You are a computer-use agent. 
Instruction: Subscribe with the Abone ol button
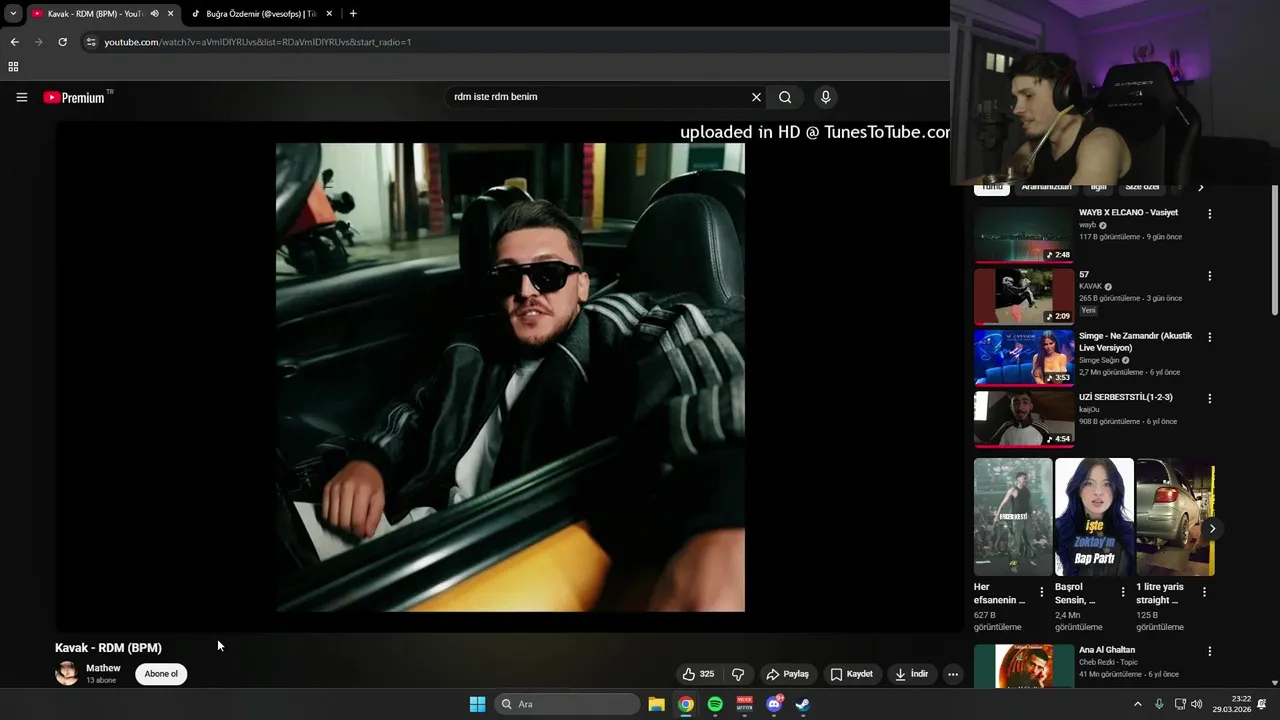(x=161, y=674)
